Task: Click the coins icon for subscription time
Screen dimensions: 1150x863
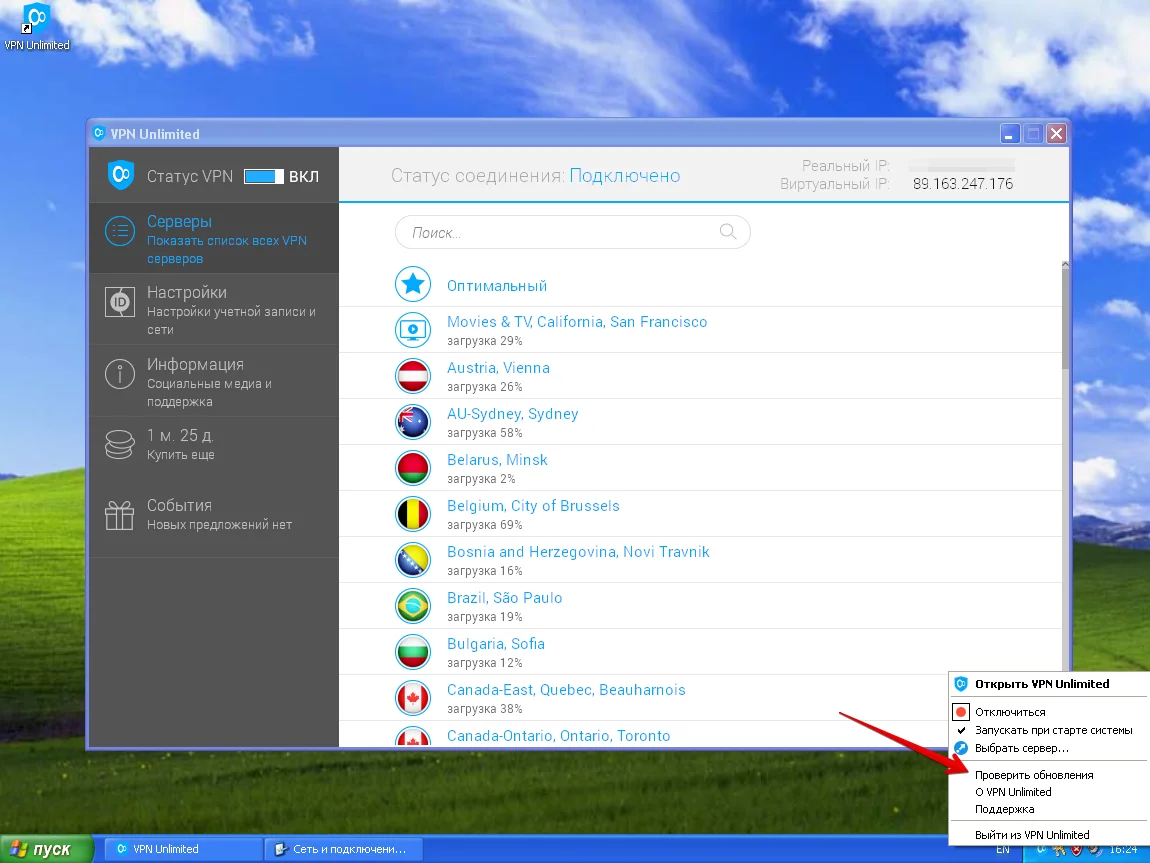Action: pos(120,444)
